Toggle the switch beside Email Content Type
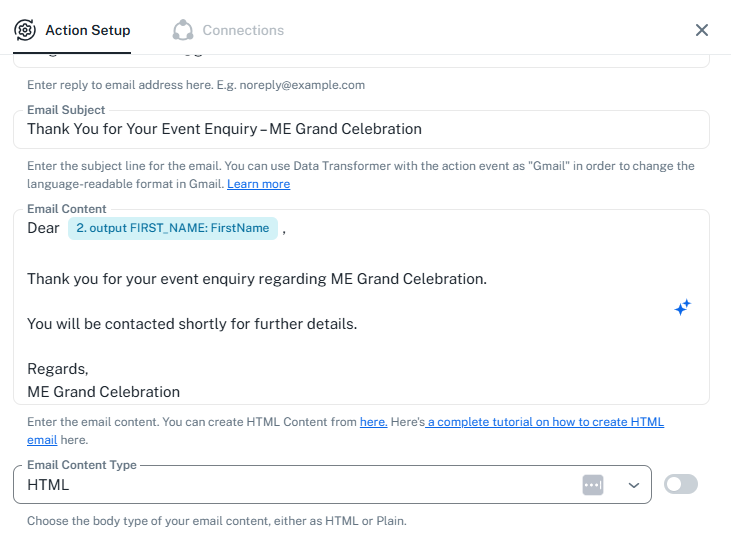The height and width of the screenshot is (538, 731). pyautogui.click(x=681, y=484)
